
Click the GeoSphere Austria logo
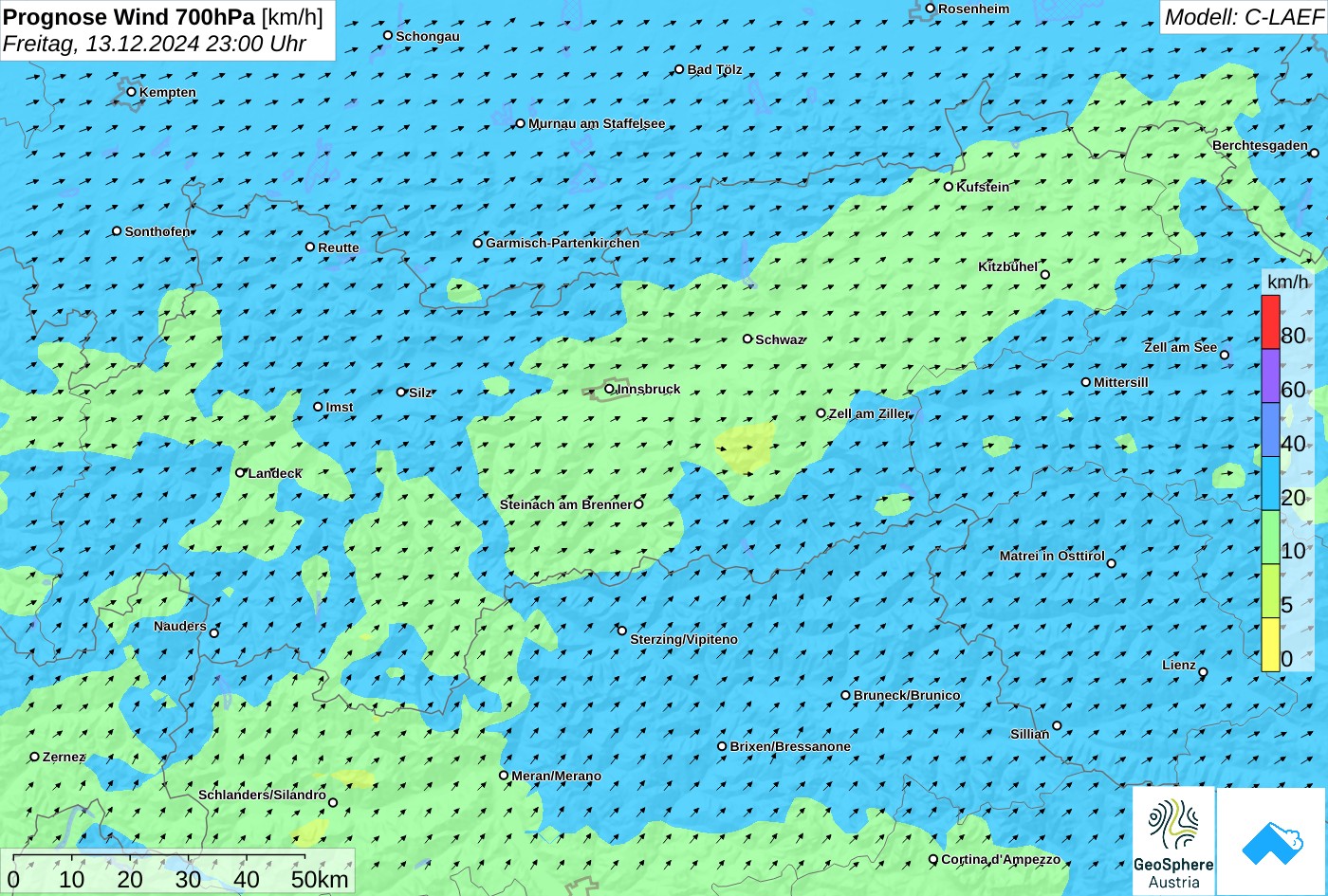[x=1173, y=842]
